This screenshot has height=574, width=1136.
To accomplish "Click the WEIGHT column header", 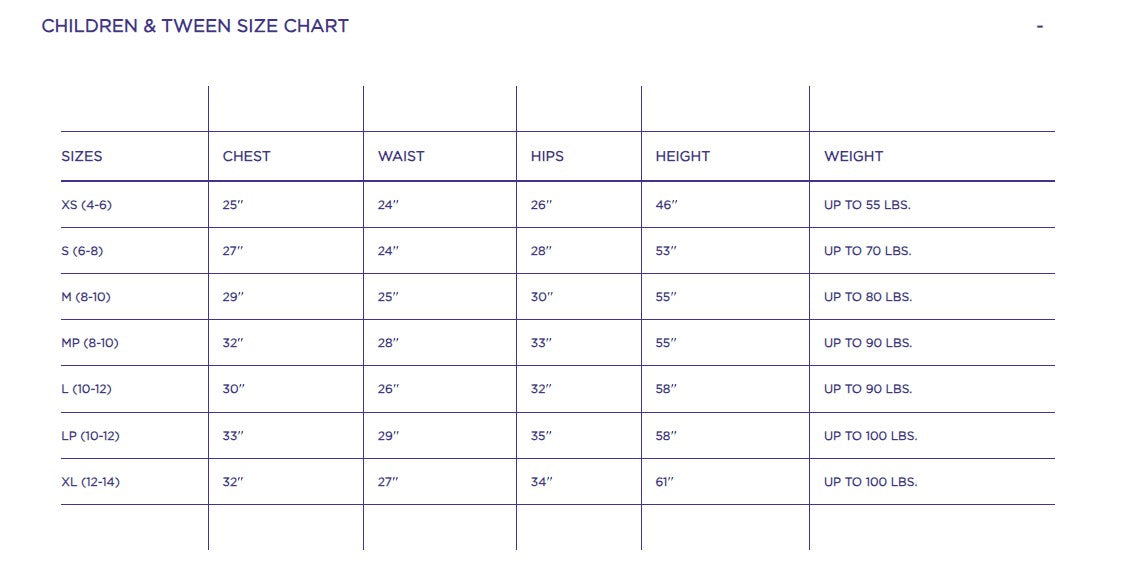I will pyautogui.click(x=853, y=156).
